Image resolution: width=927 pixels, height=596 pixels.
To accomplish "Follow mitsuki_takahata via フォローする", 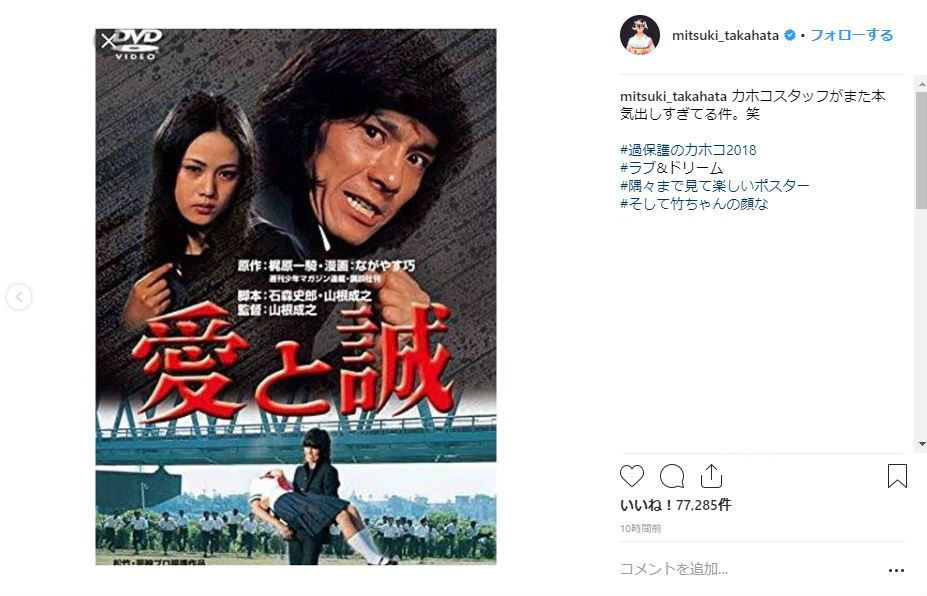I will coord(851,35).
